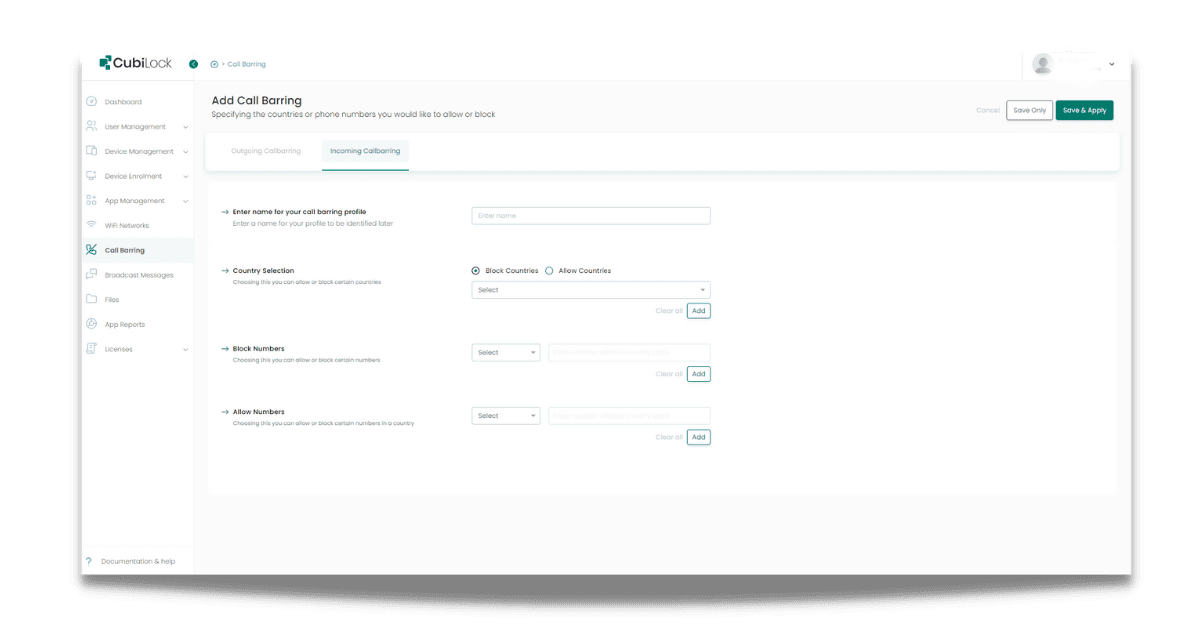Click the CubiLock logo
Screen dimensions: 1200x628
[x=135, y=63]
